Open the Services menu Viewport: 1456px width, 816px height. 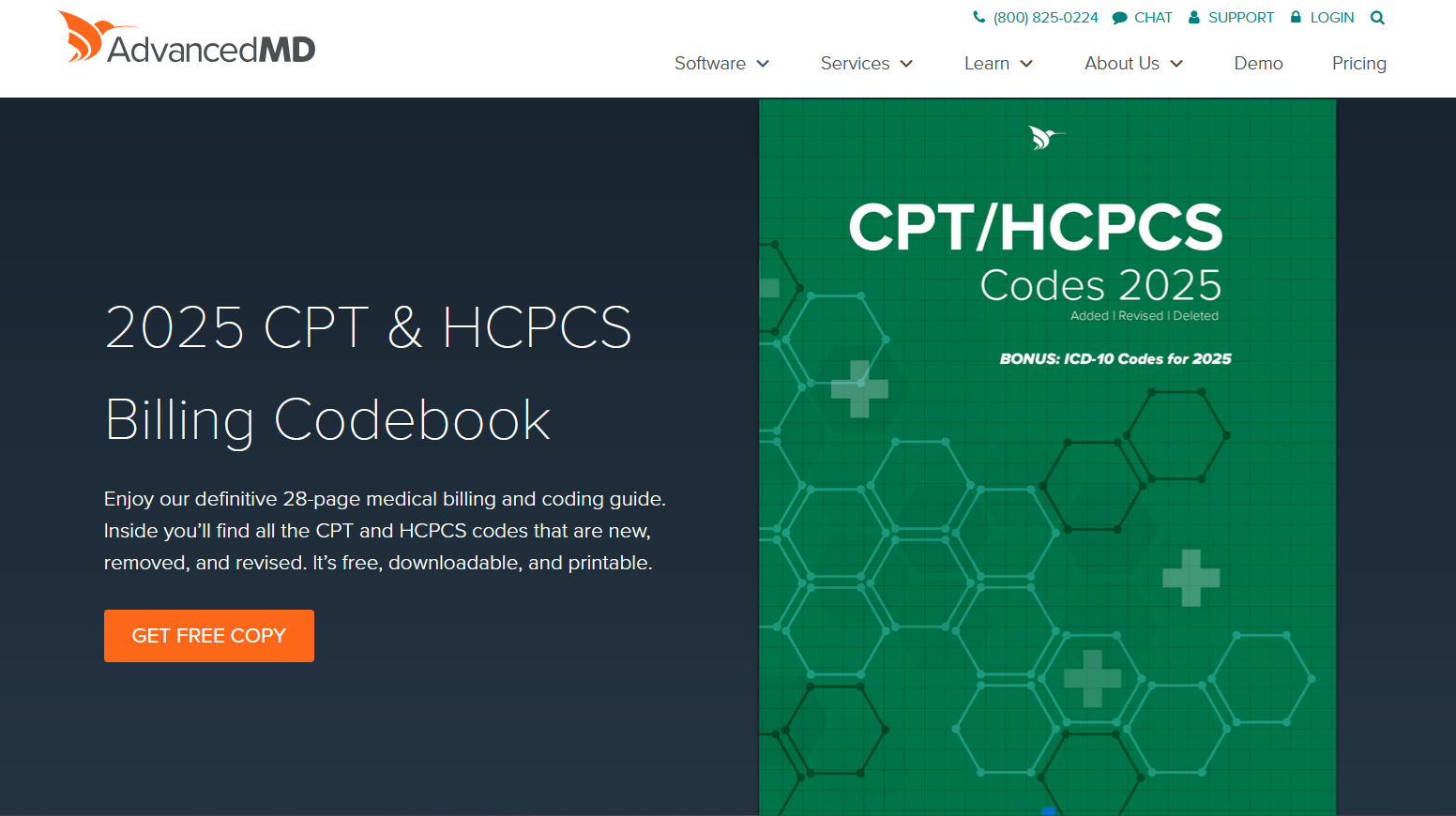click(x=855, y=63)
